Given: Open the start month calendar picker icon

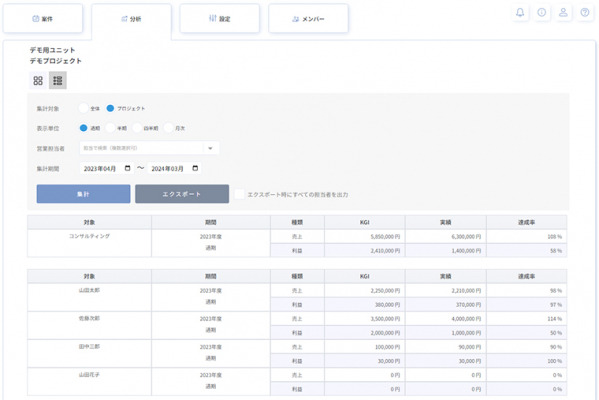Looking at the screenshot, I should tap(128, 168).
